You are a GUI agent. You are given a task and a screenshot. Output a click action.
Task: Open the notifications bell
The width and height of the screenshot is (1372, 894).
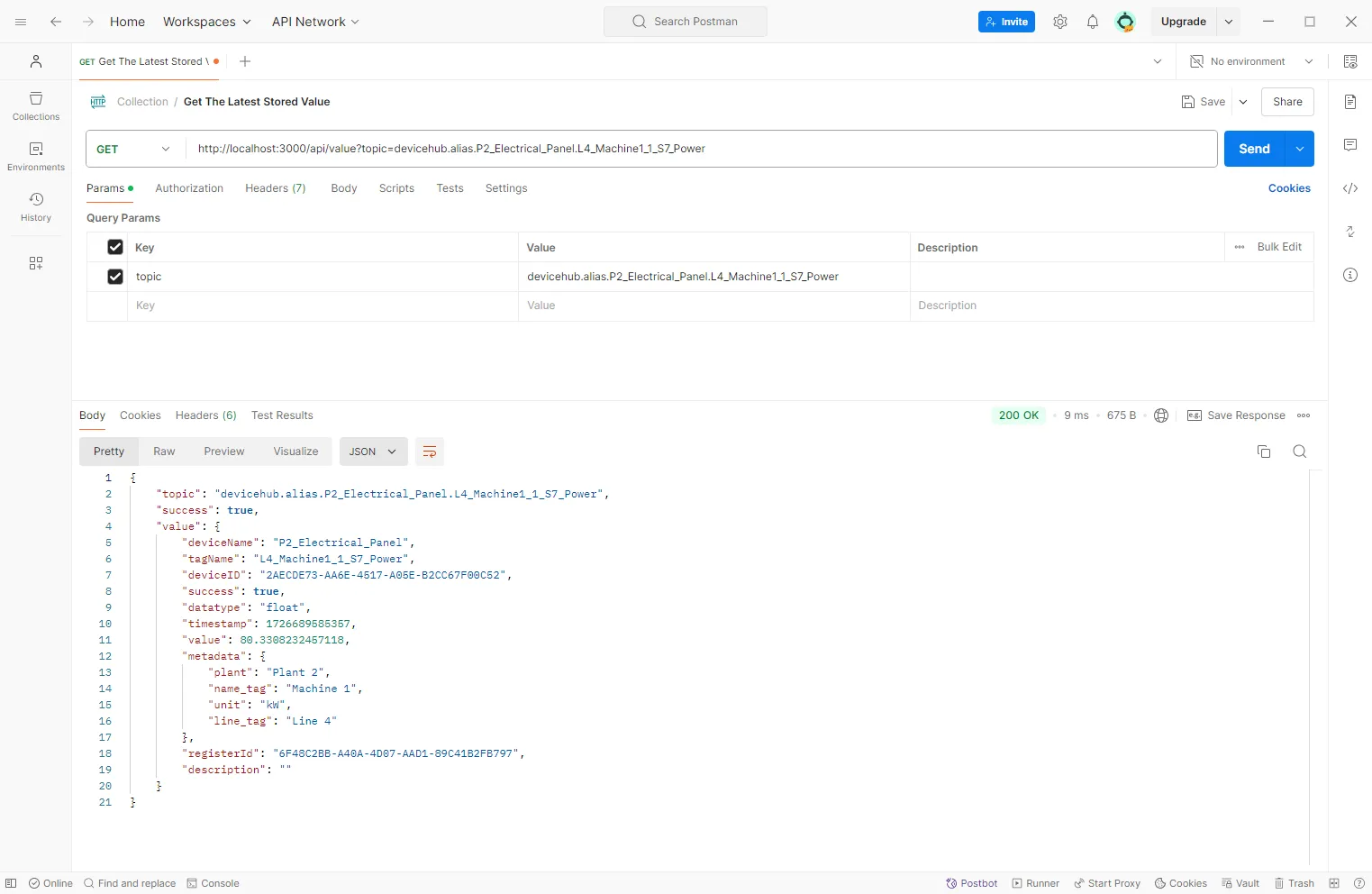point(1093,22)
